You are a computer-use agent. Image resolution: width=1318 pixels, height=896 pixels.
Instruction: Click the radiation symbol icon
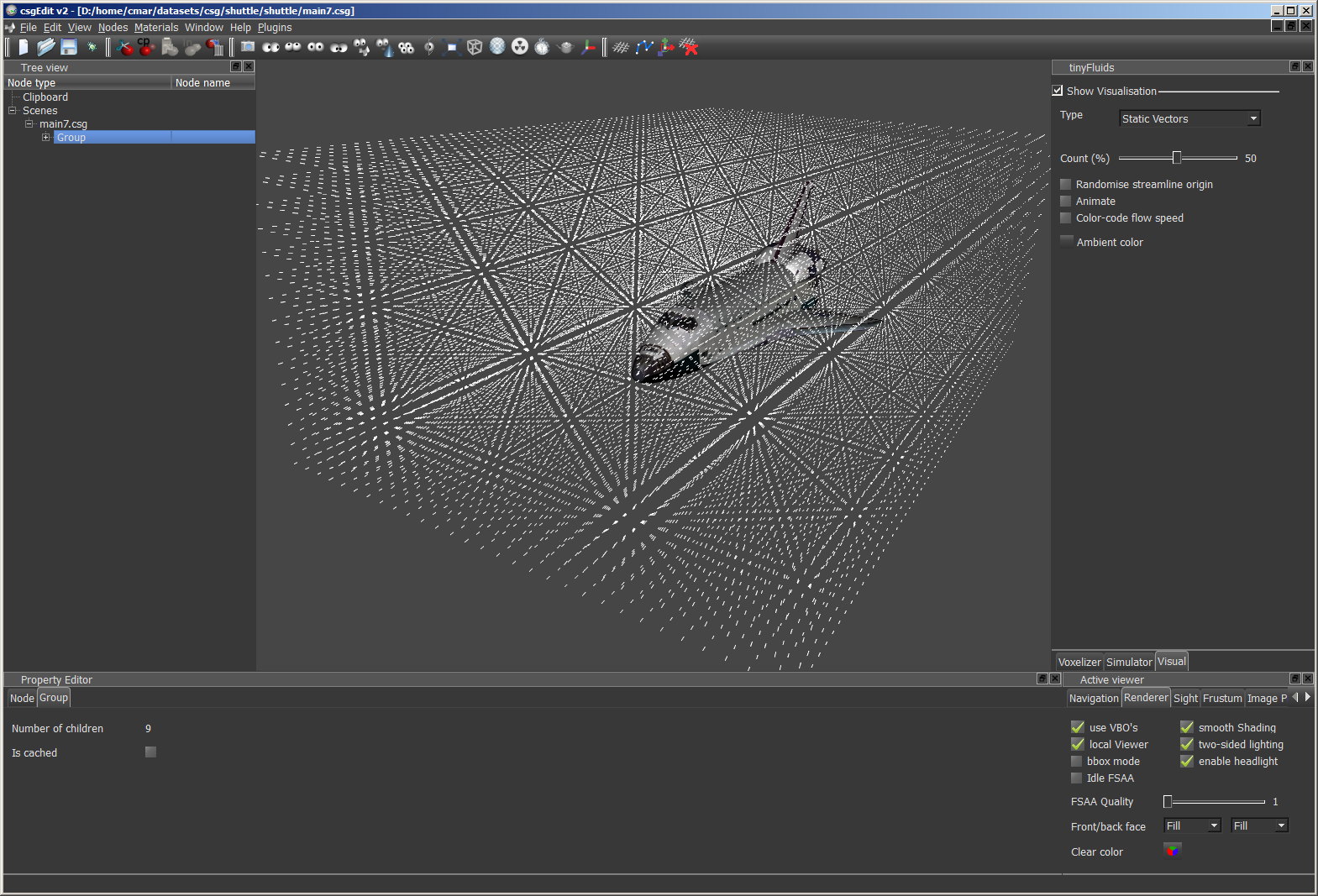pos(520,47)
